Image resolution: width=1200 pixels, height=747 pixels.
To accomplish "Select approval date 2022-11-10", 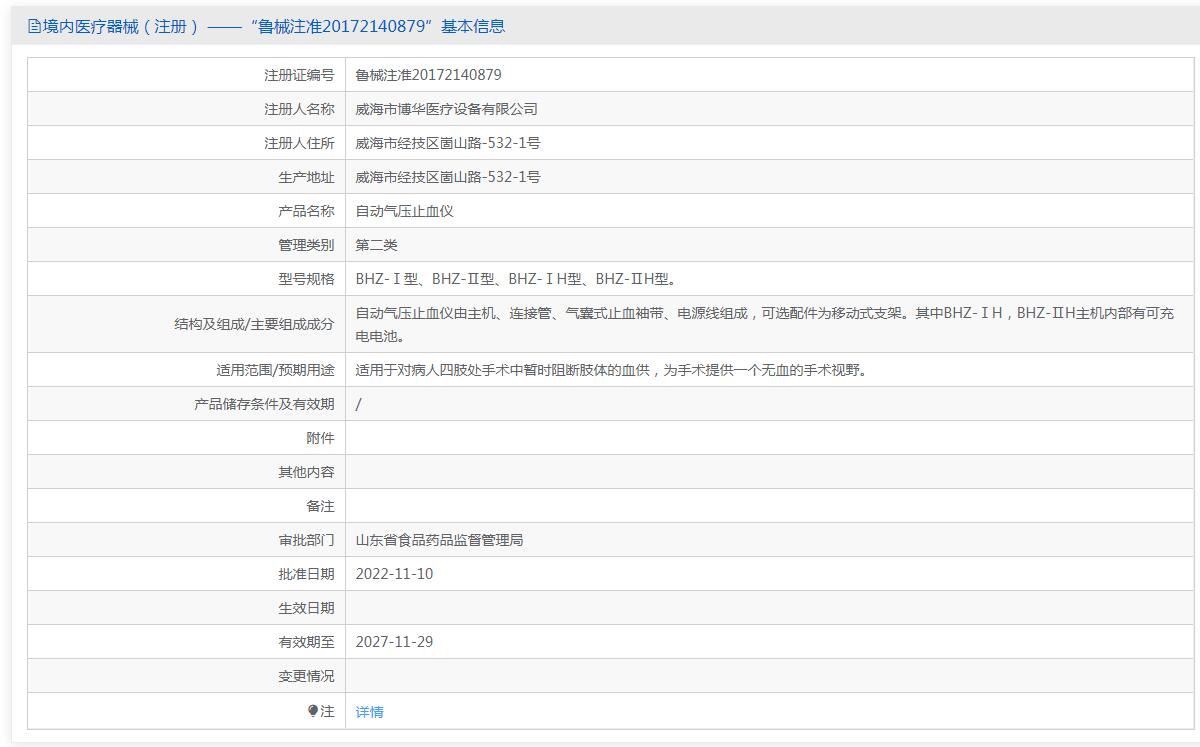I will pos(394,574).
